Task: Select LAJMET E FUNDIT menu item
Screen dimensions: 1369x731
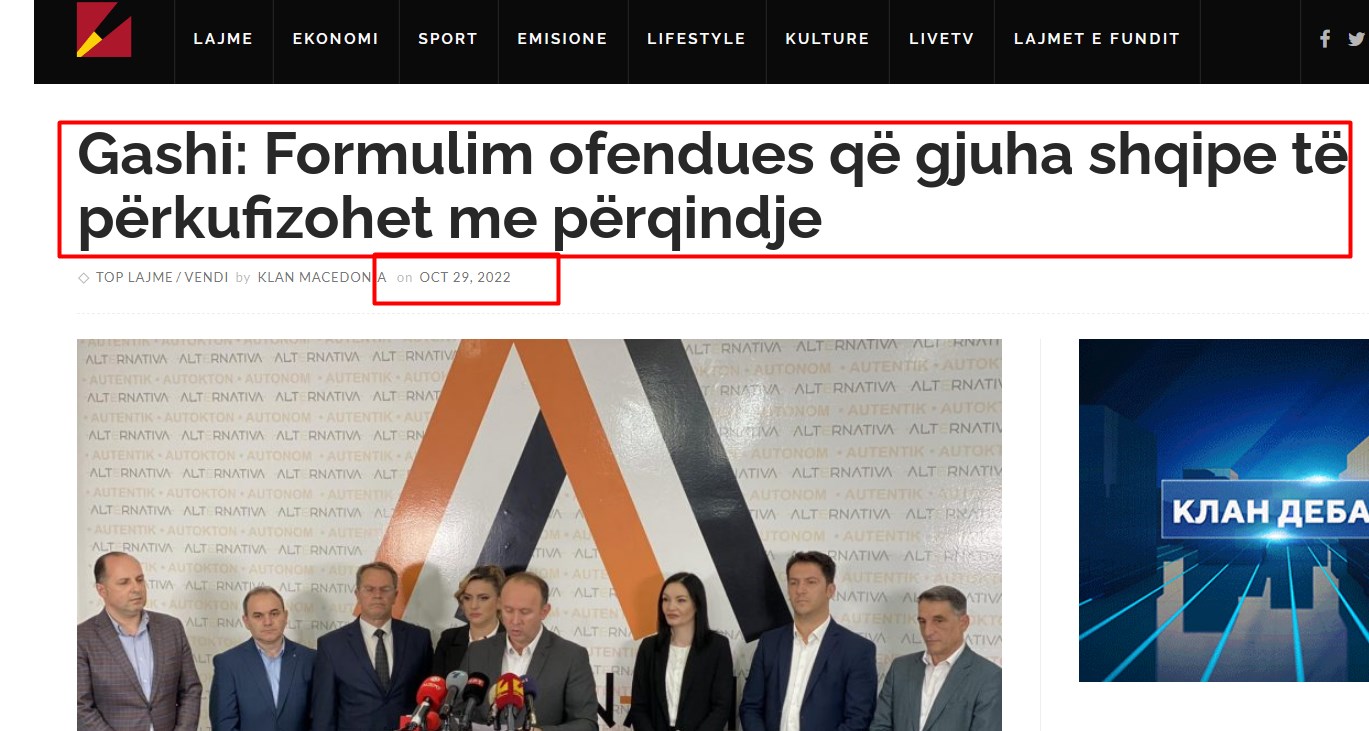Action: coord(1097,39)
